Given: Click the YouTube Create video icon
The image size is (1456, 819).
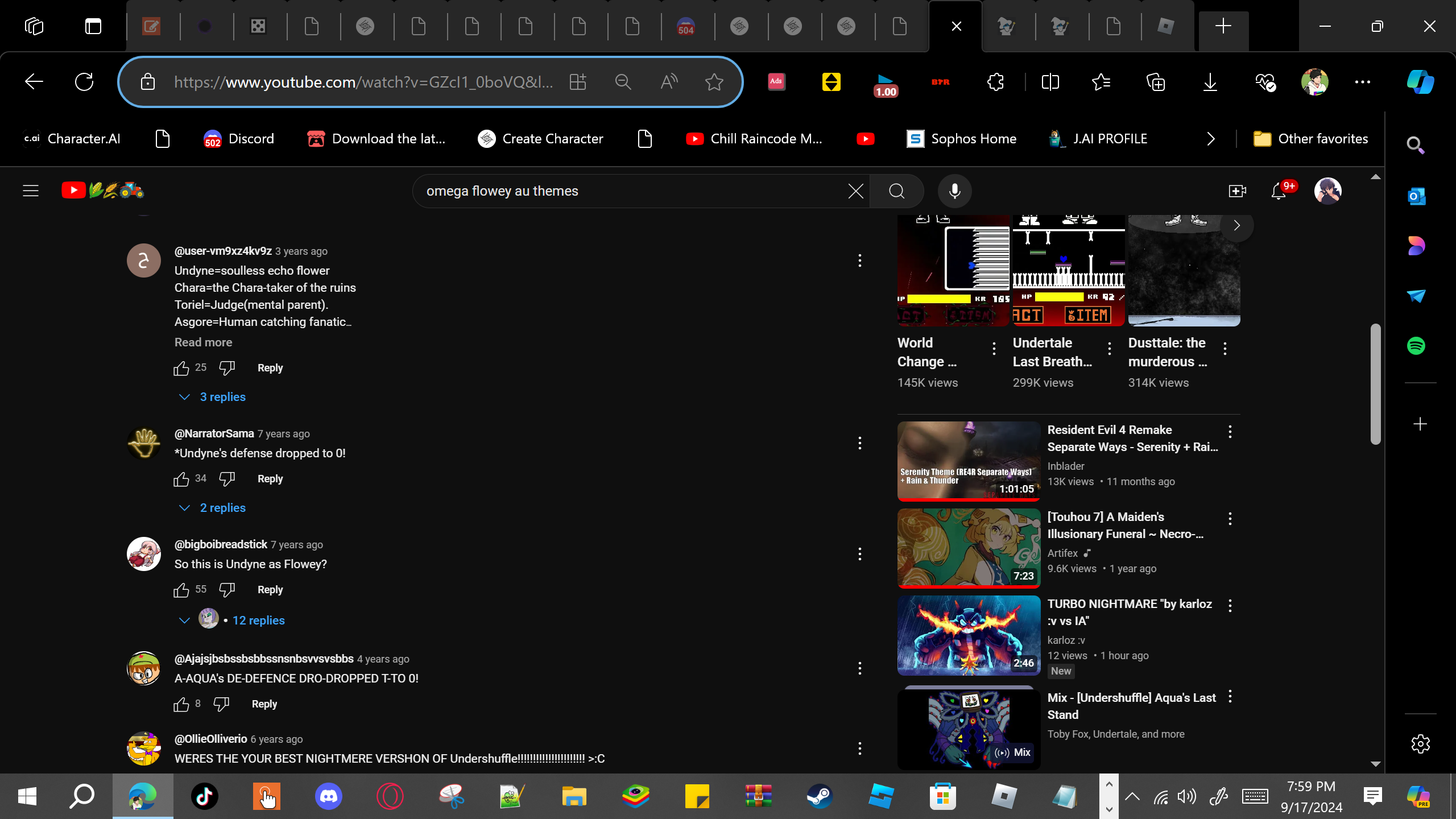Looking at the screenshot, I should 1237,191.
